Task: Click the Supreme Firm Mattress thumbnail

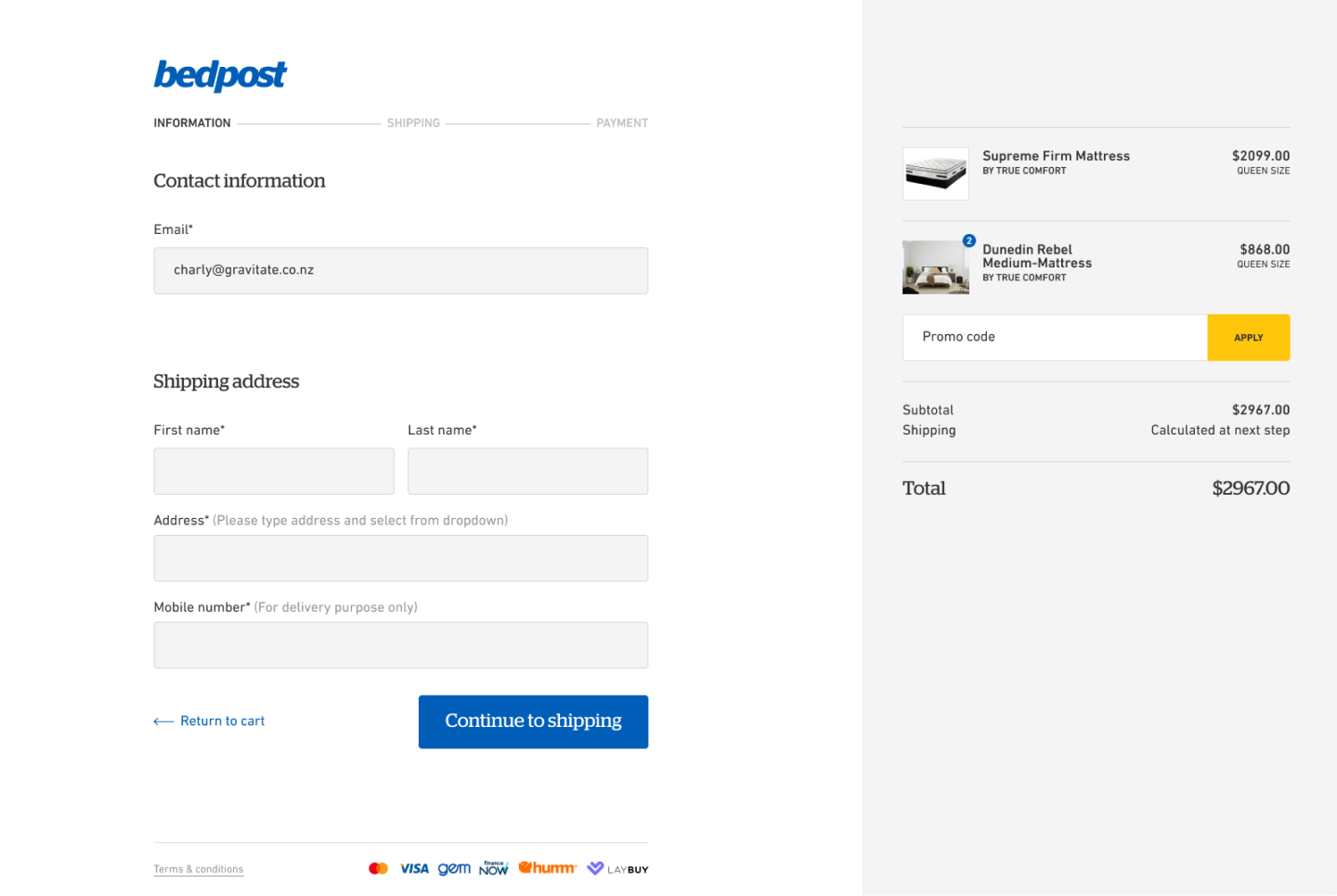Action: 936,174
